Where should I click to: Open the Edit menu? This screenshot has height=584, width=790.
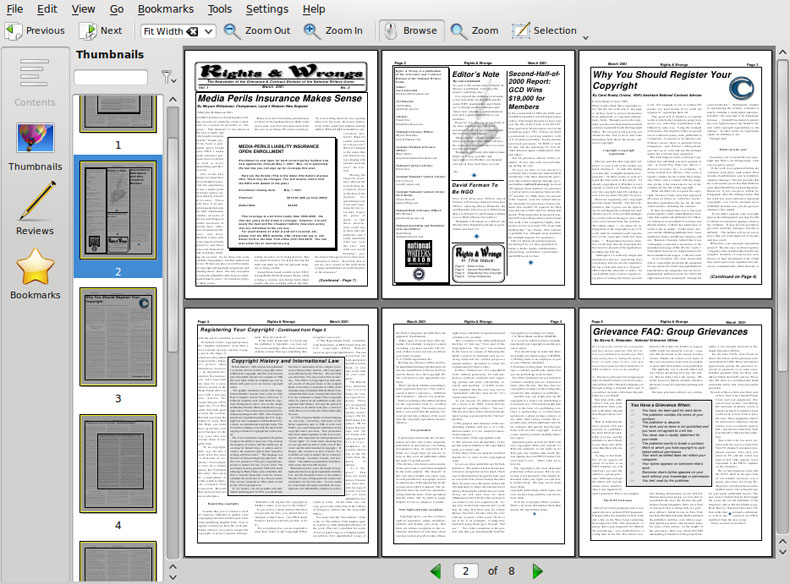coord(47,9)
